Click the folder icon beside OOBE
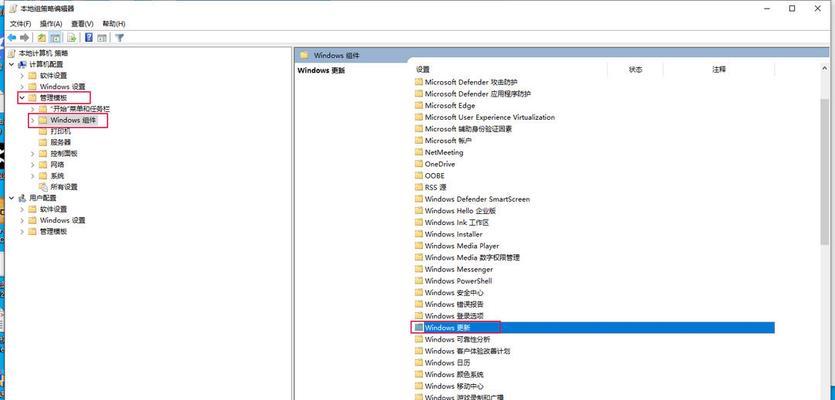This screenshot has width=835, height=400. click(x=419, y=176)
